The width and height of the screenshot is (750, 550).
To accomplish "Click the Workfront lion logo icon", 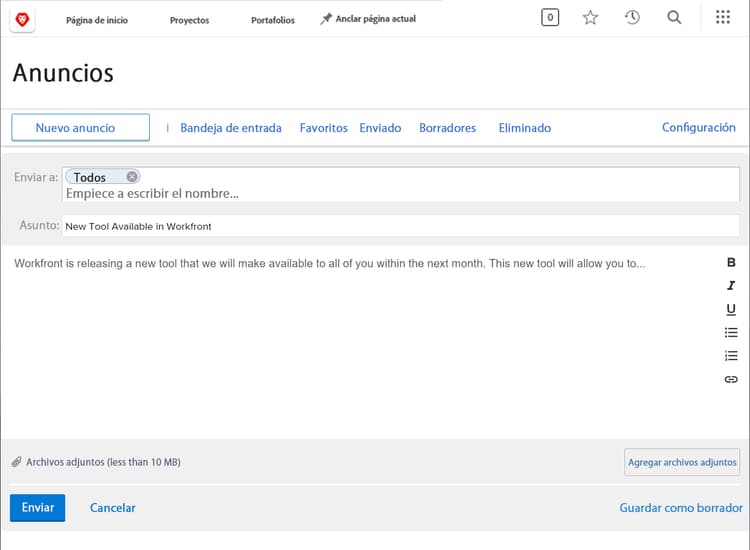I will coord(22,20).
